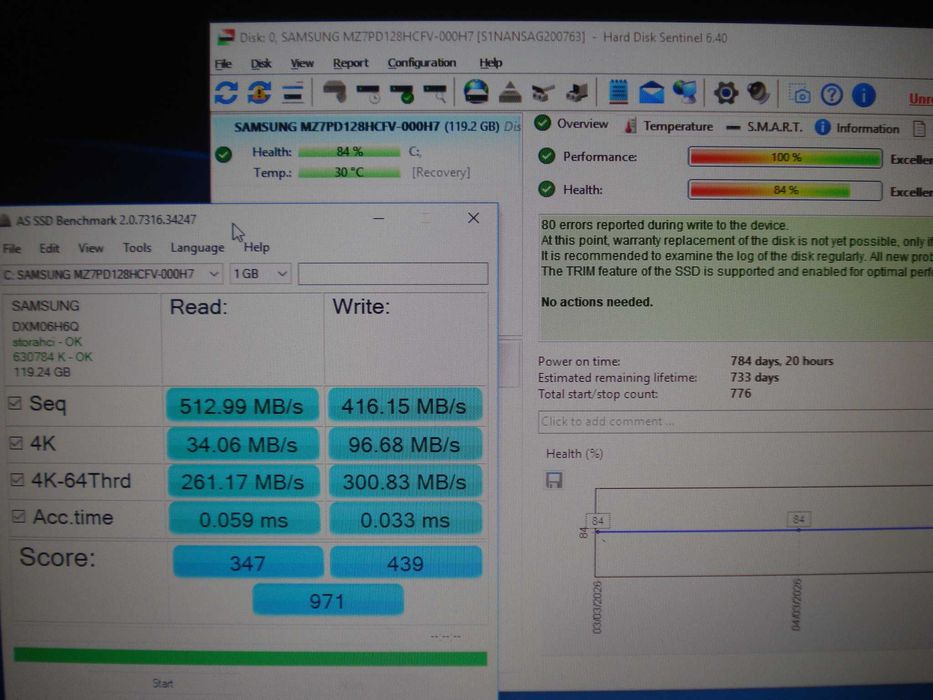The height and width of the screenshot is (700, 933).
Task: Click the 512.99 MB/s Seq read result
Action: point(242,405)
